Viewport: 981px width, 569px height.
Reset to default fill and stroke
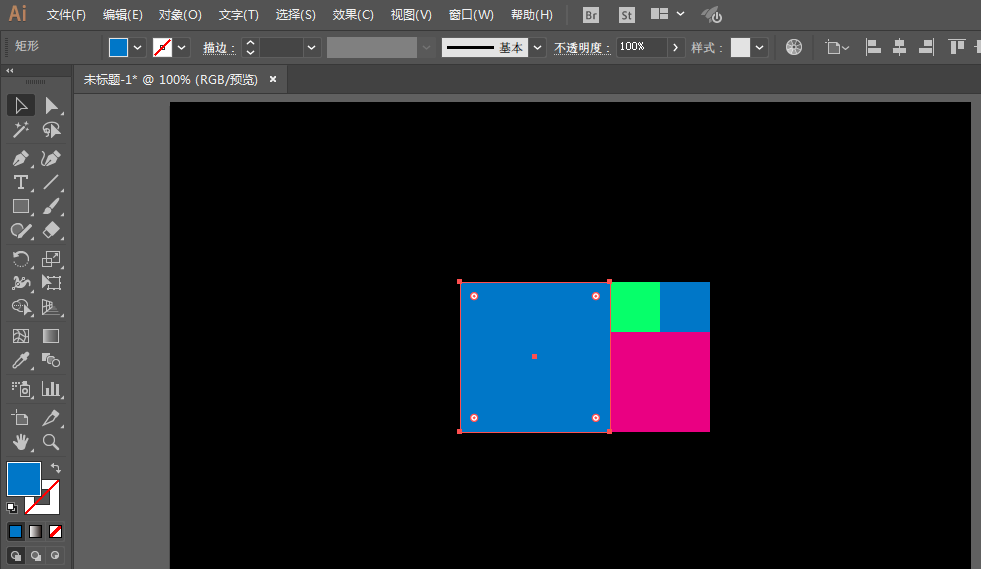tap(12, 508)
